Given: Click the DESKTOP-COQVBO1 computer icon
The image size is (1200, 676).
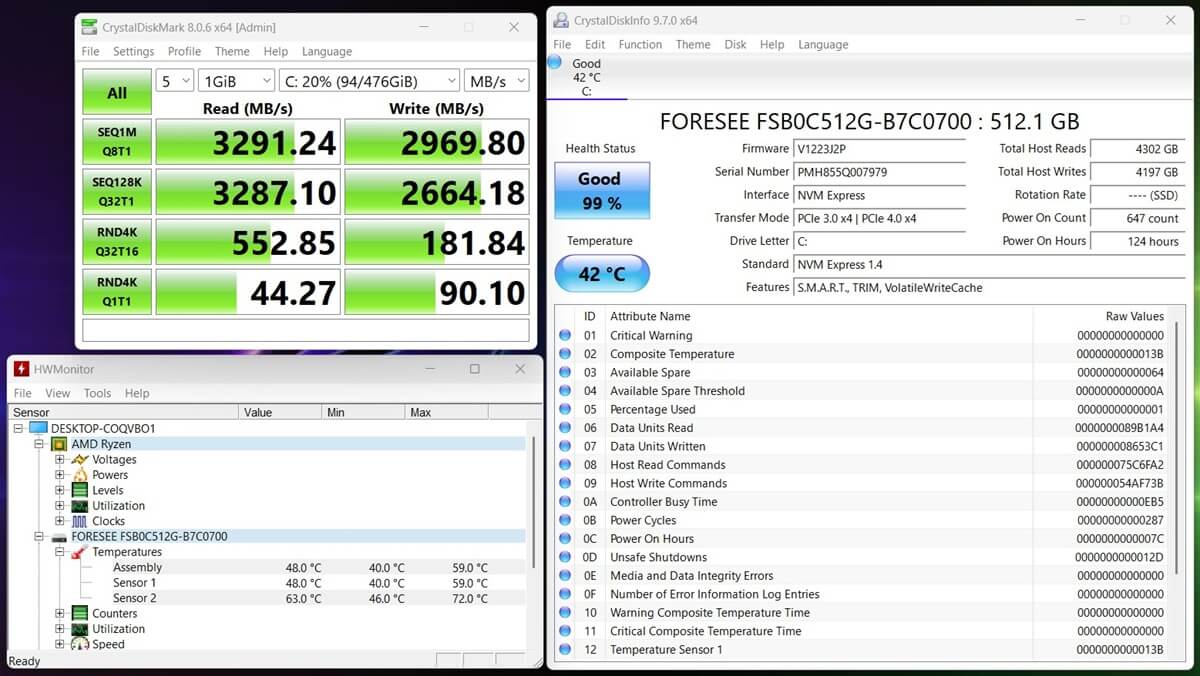Looking at the screenshot, I should pyautogui.click(x=38, y=428).
